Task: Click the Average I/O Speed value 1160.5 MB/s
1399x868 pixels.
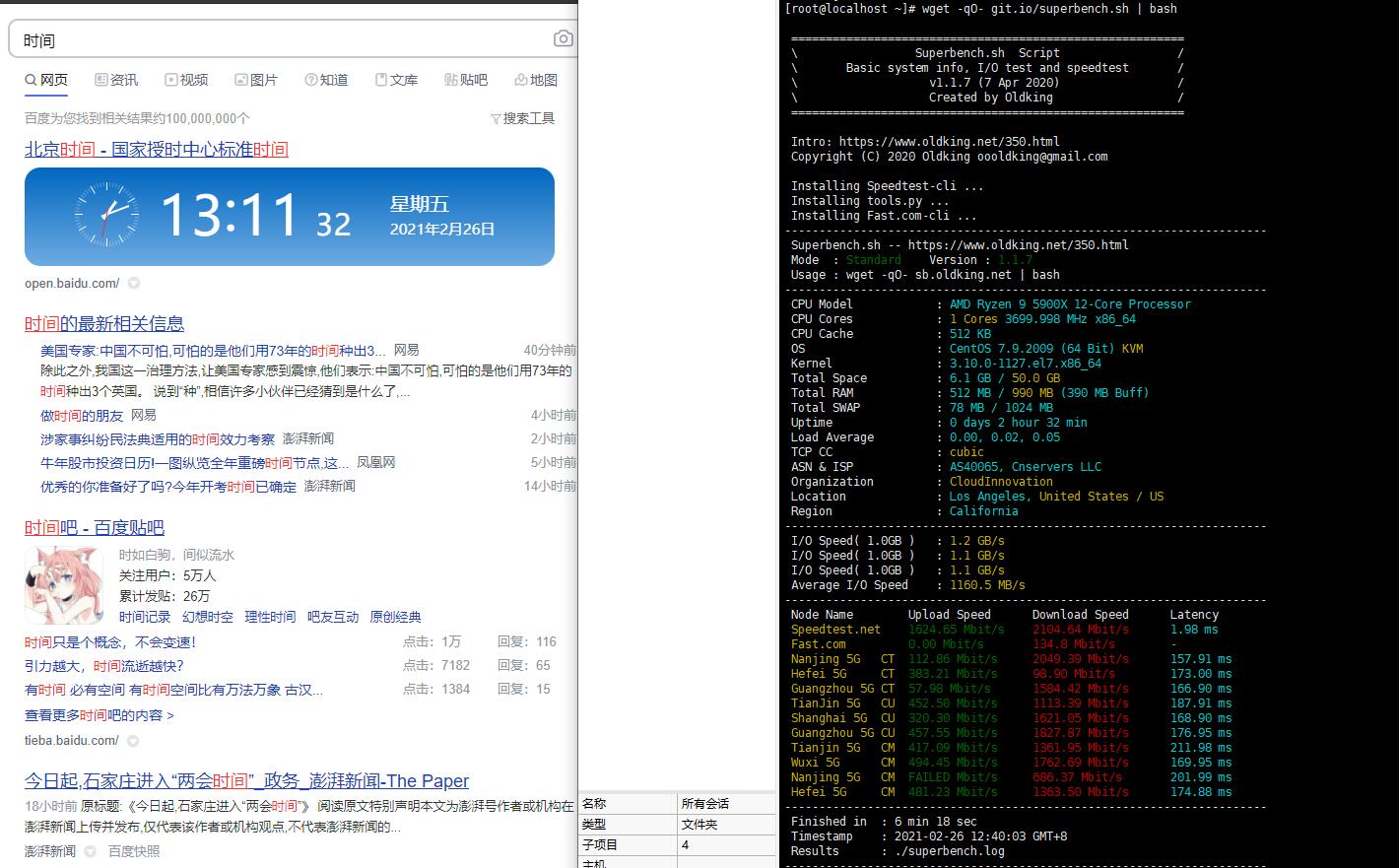Action: (x=987, y=585)
